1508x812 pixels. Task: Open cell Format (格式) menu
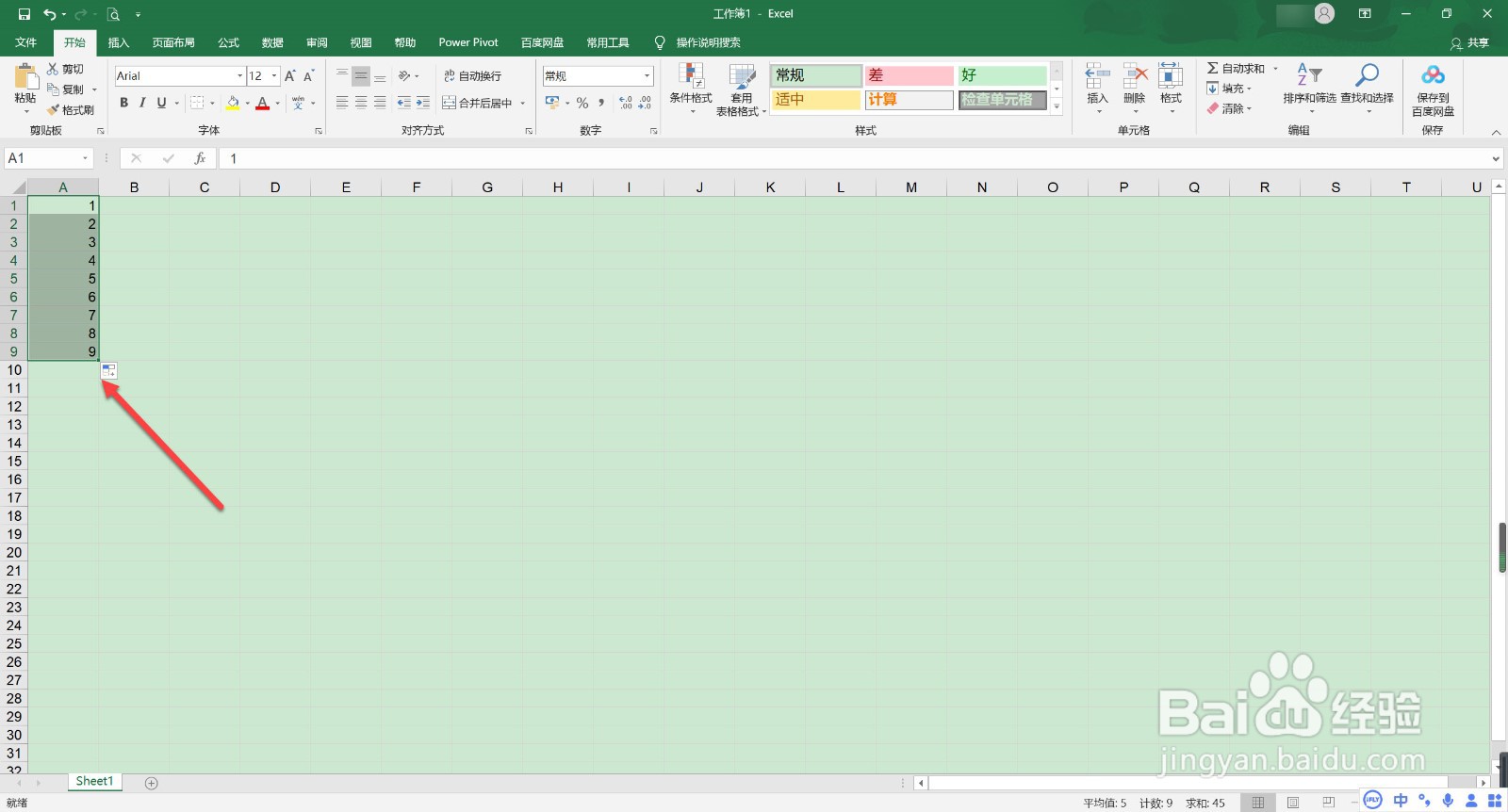pyautogui.click(x=1171, y=89)
